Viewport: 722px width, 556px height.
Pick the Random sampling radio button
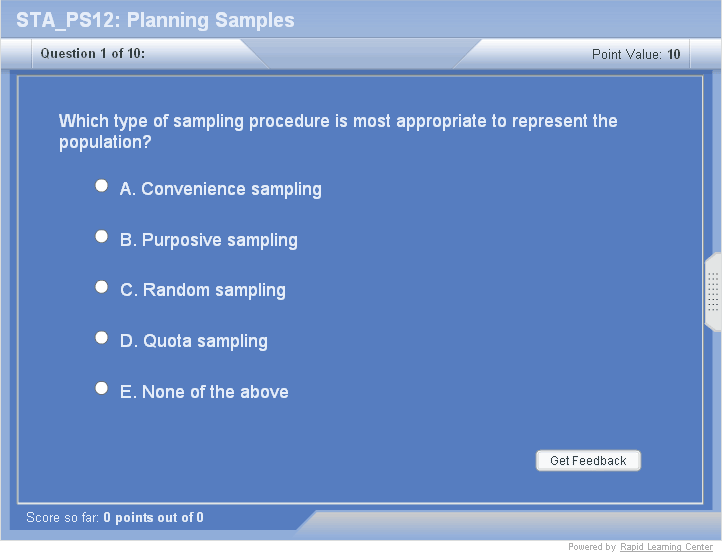101,287
